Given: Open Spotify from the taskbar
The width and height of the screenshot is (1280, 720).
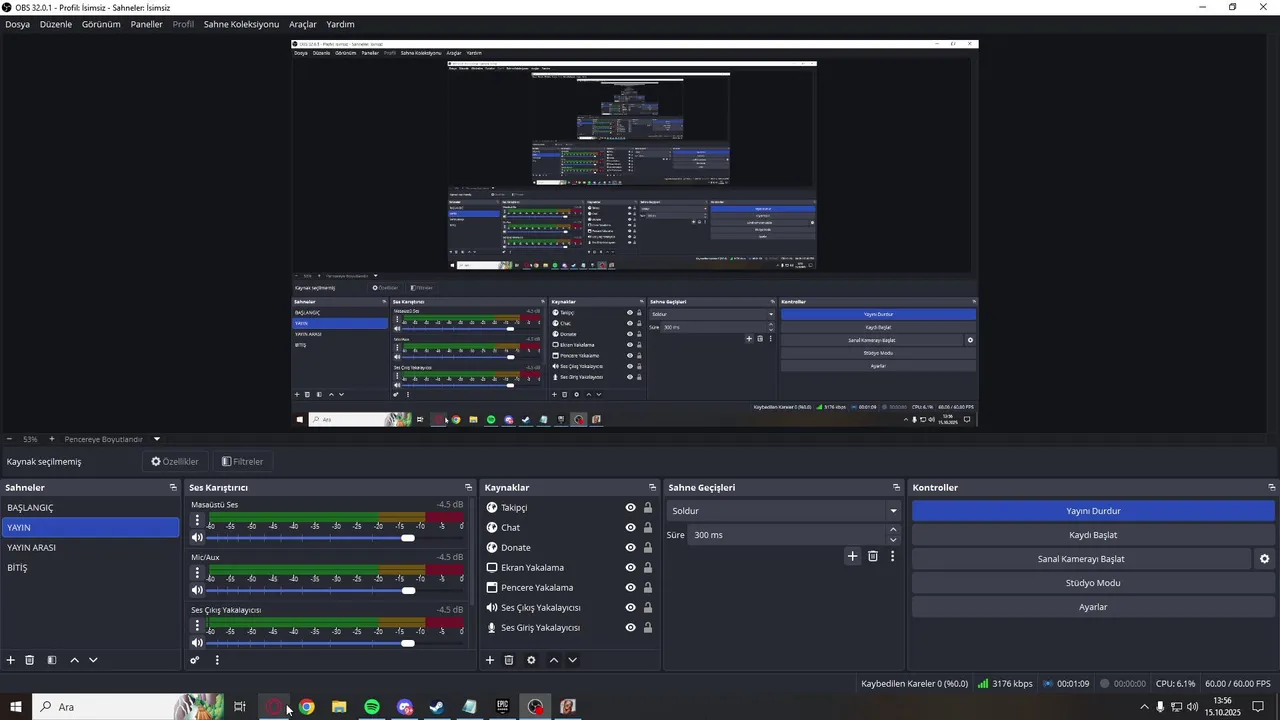Looking at the screenshot, I should click(x=372, y=707).
